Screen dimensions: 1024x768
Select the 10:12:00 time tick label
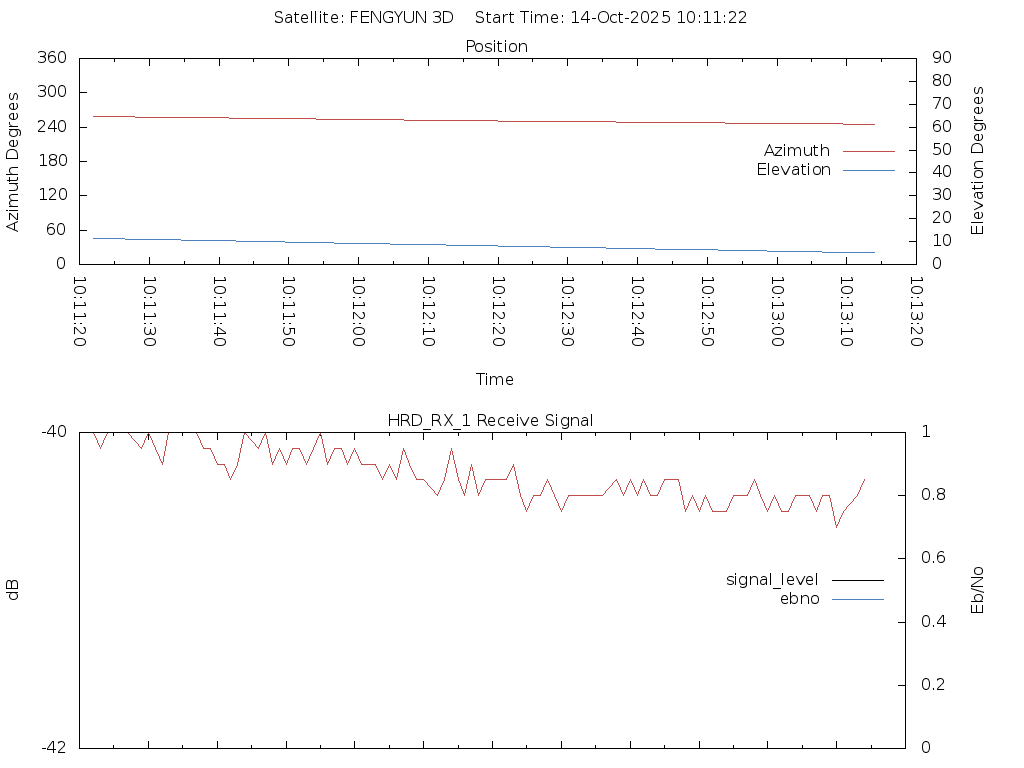[357, 312]
